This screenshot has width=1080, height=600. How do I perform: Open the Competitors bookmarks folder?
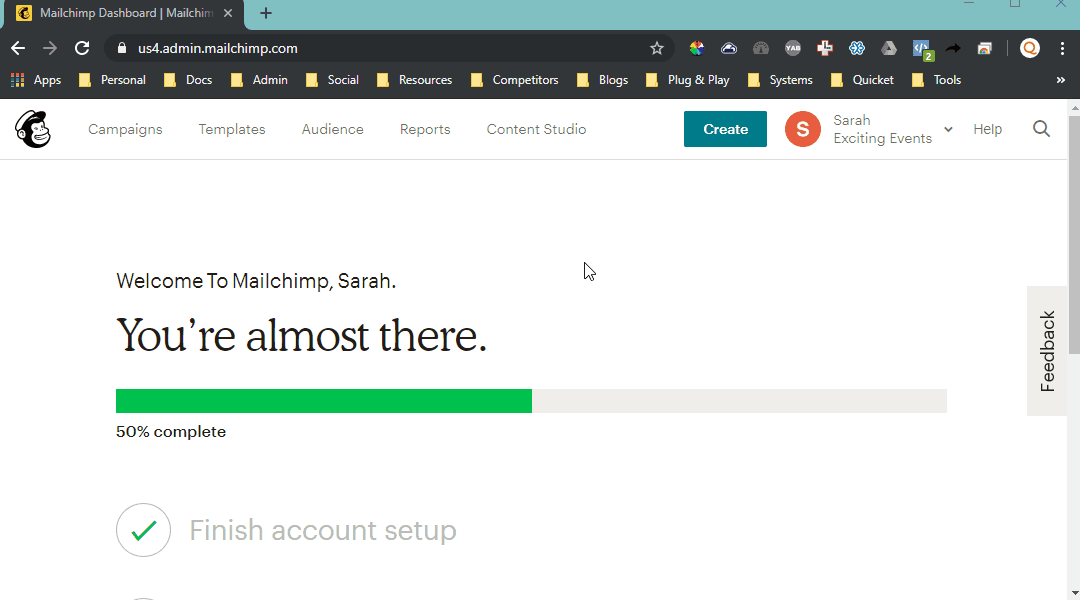click(x=515, y=80)
